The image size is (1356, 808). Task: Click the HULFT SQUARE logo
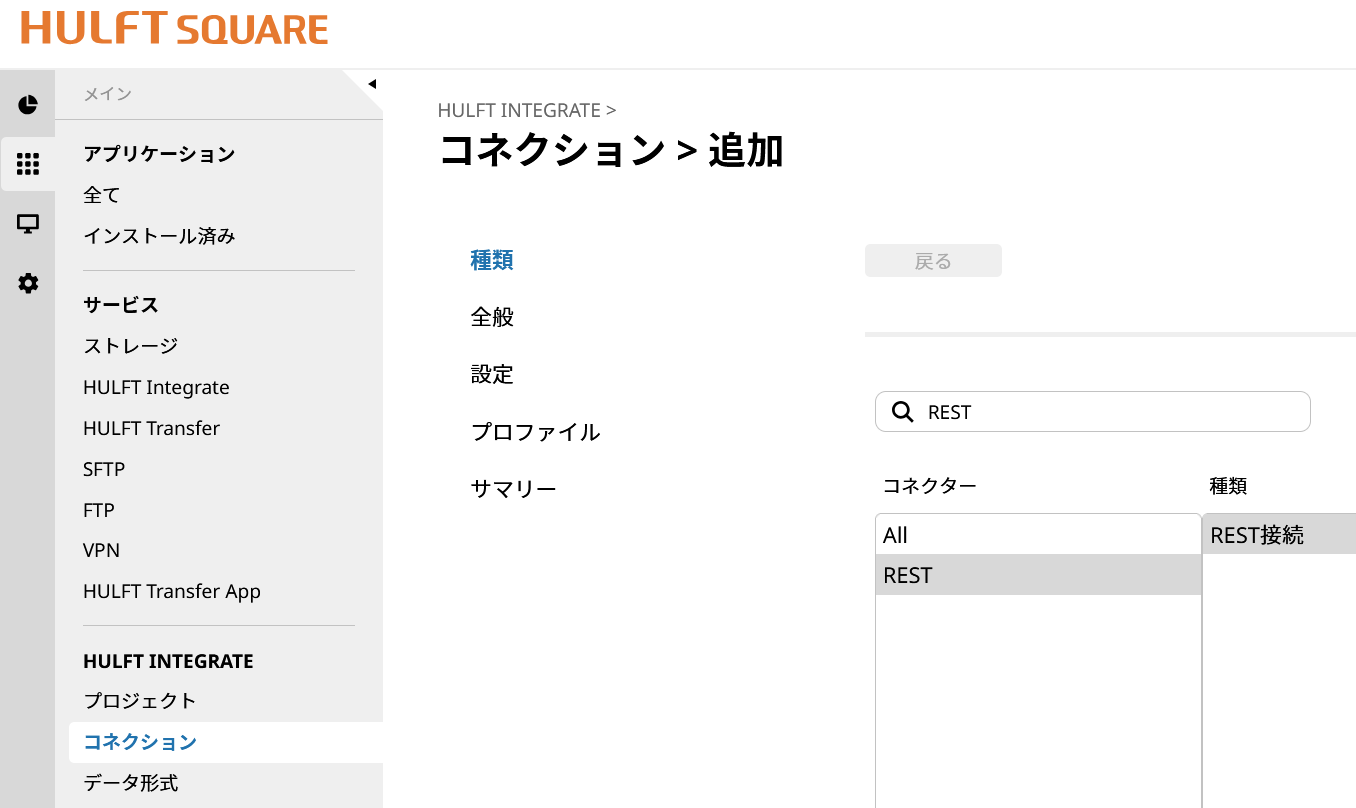(174, 29)
